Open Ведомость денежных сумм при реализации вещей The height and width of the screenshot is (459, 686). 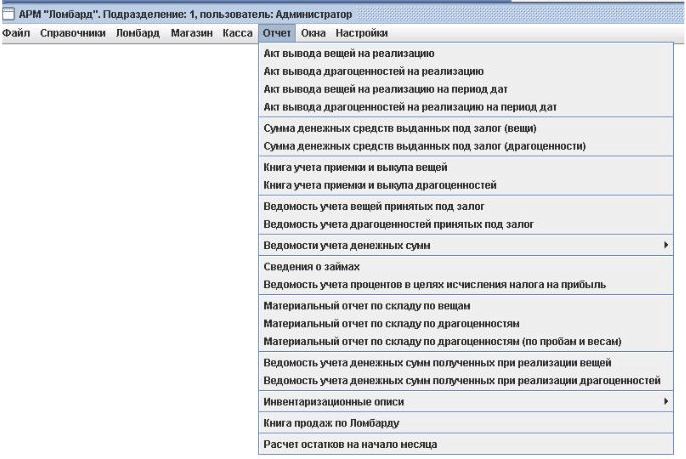click(x=466, y=363)
